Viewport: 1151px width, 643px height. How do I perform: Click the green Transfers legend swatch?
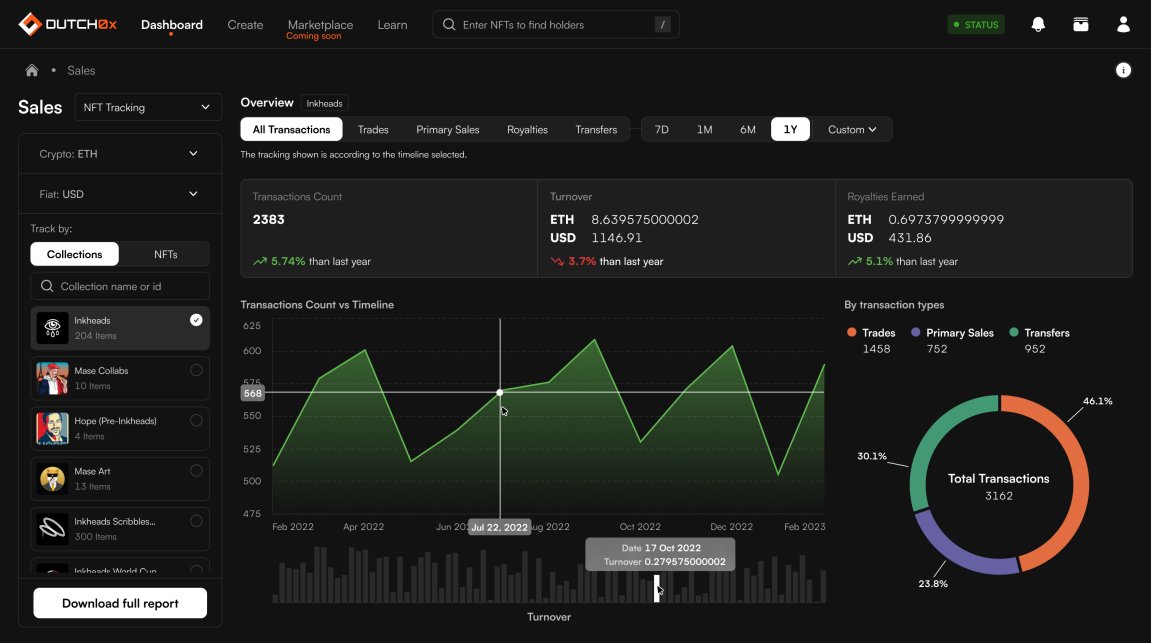tap(1014, 333)
